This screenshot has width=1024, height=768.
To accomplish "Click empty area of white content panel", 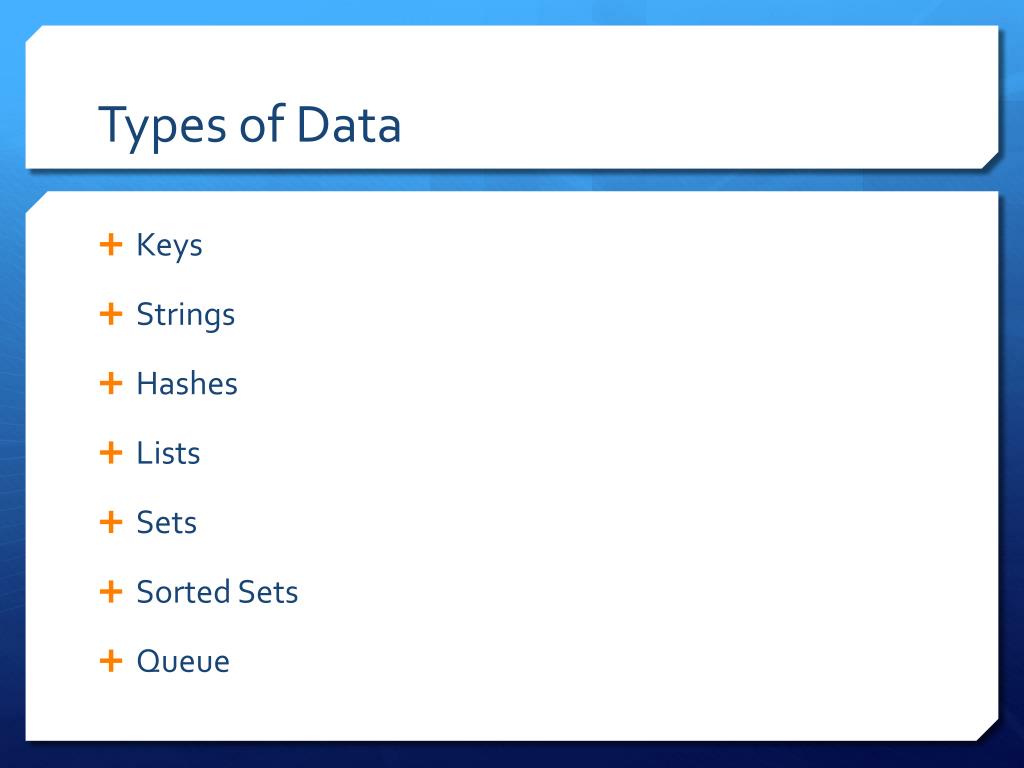I will point(620,457).
